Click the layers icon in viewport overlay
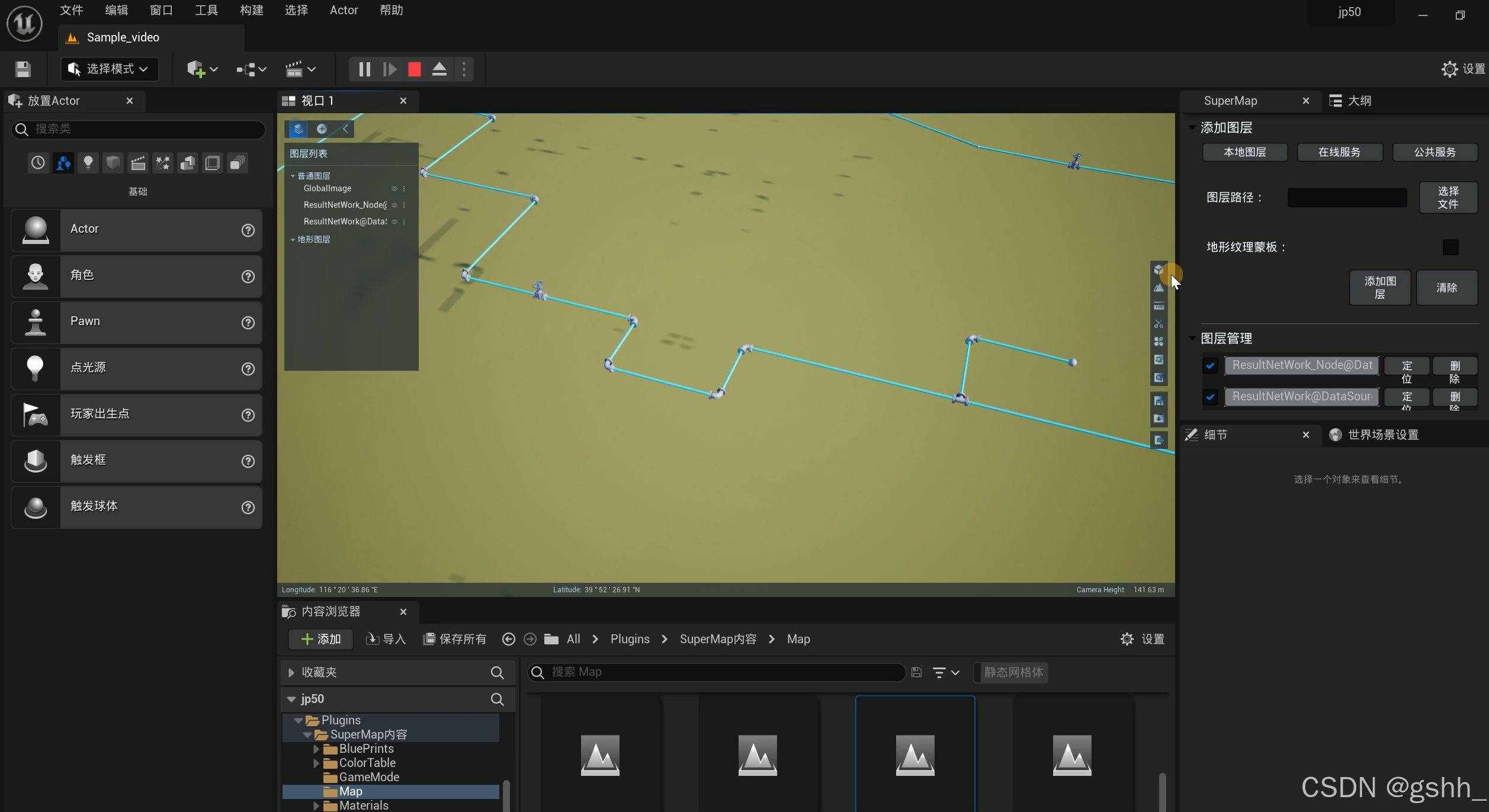 coord(299,129)
